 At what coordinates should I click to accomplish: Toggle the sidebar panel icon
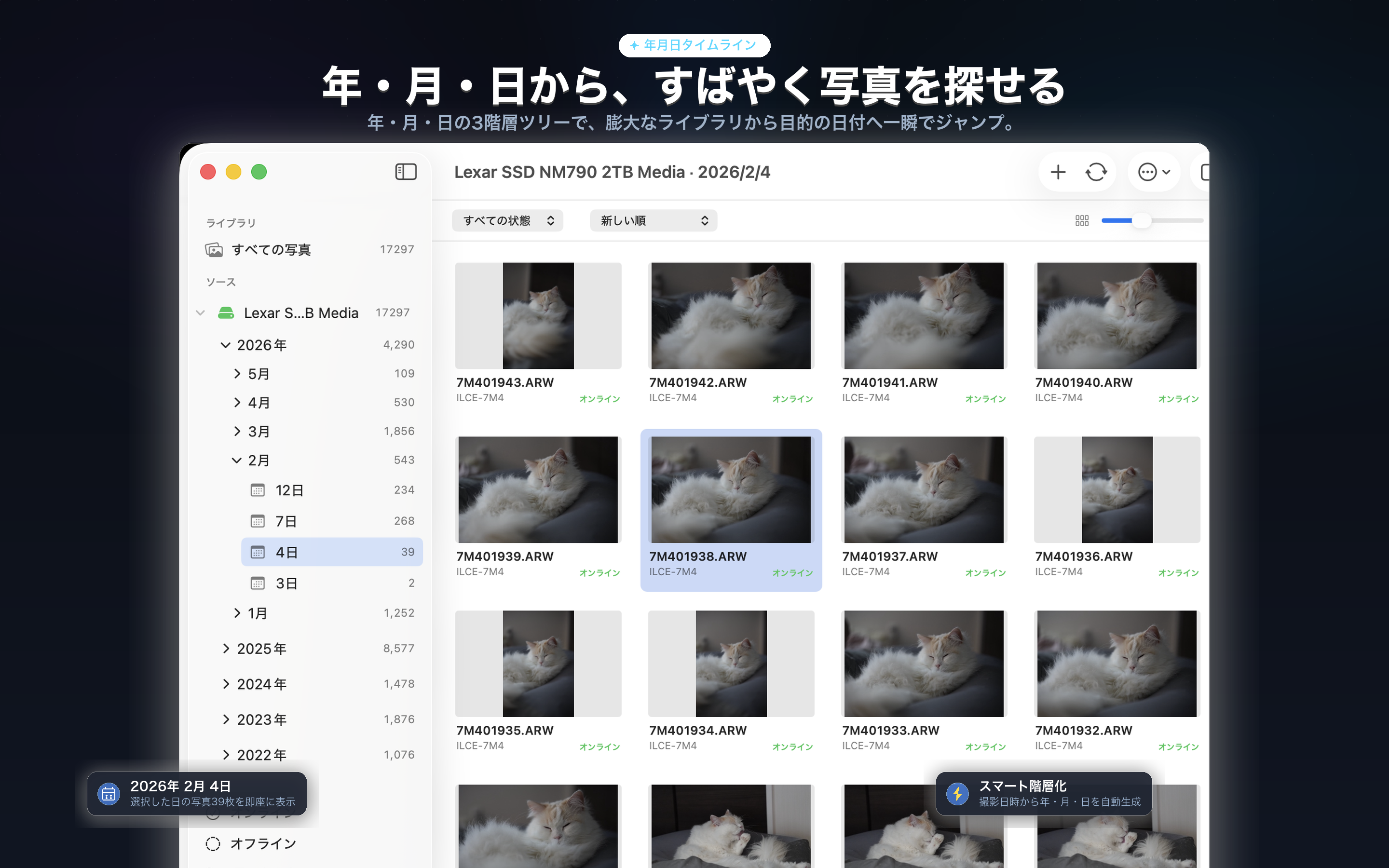coord(406,172)
